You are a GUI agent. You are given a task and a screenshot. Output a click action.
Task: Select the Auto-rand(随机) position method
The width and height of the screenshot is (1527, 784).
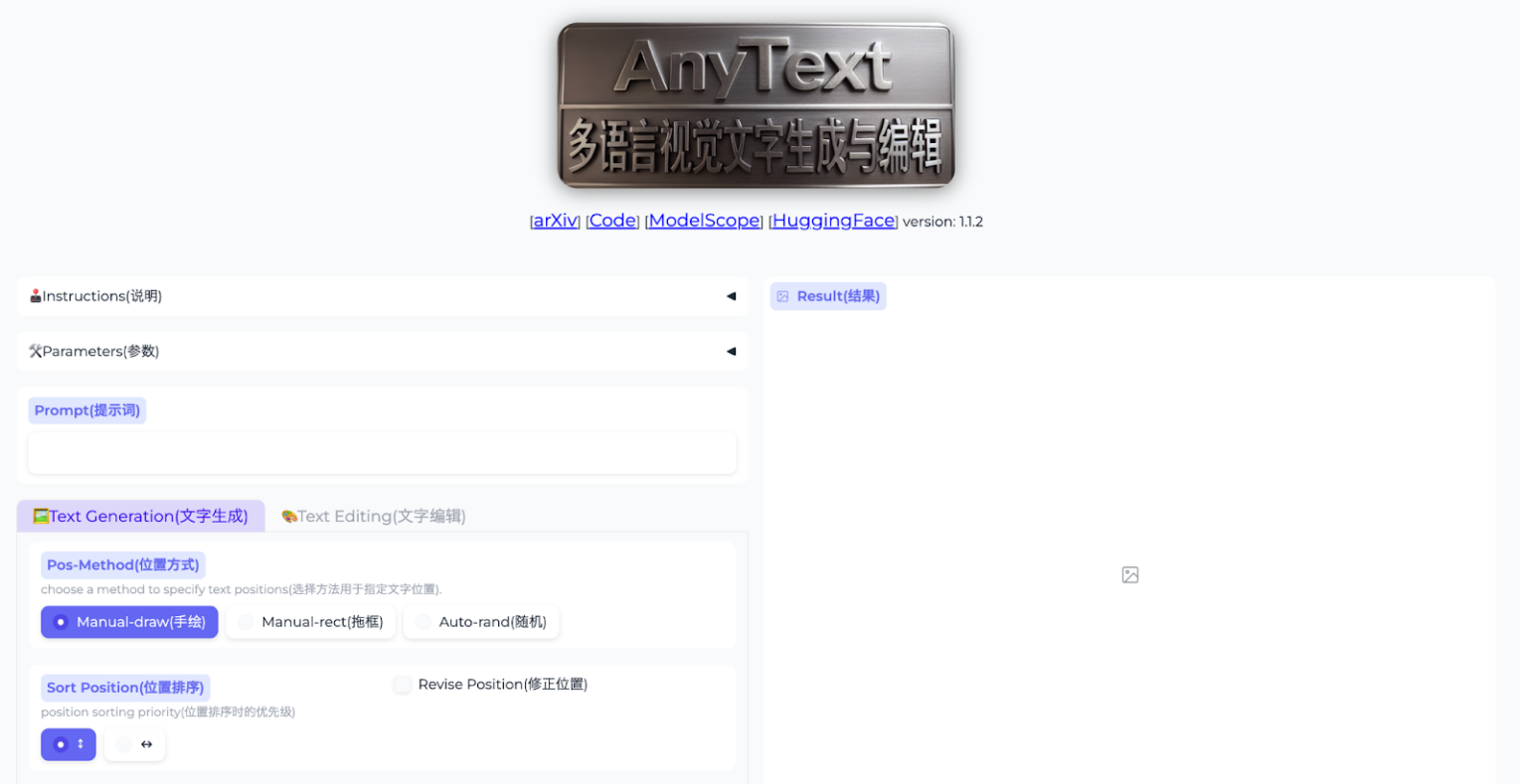pyautogui.click(x=481, y=621)
